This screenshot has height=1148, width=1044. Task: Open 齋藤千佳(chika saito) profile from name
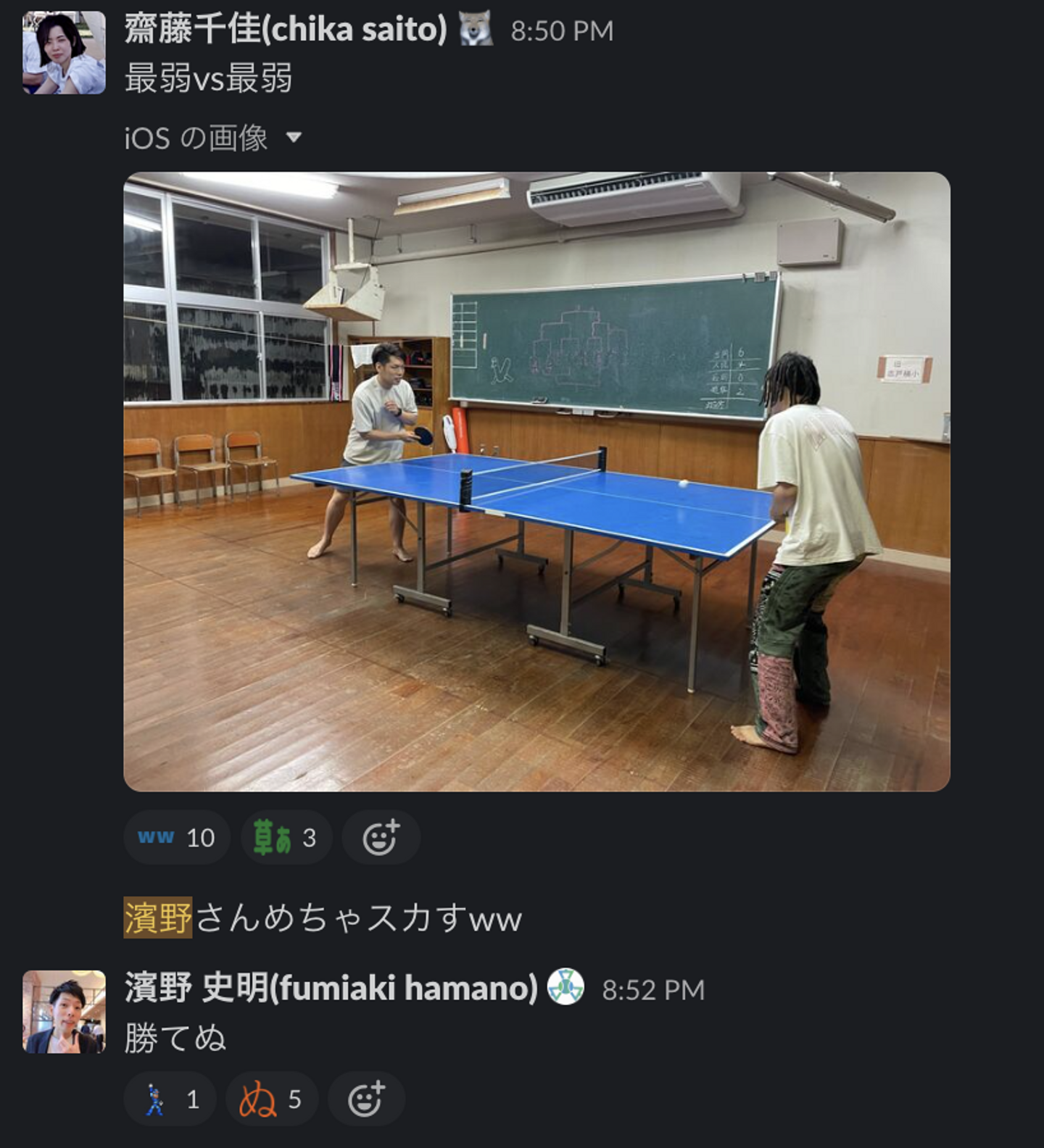point(286,30)
